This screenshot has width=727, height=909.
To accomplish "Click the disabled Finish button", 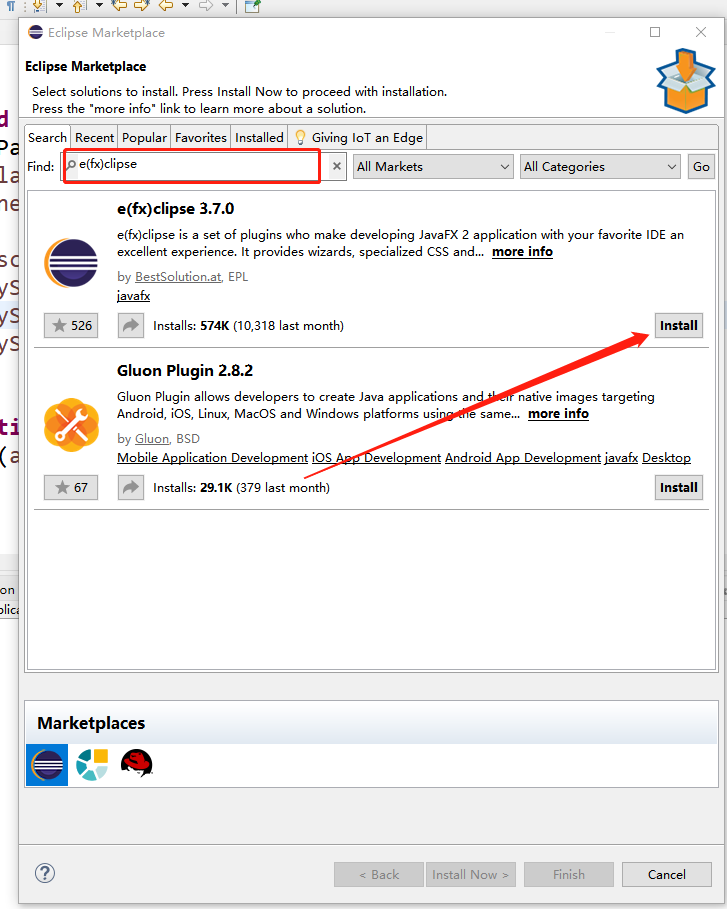I will (569, 874).
